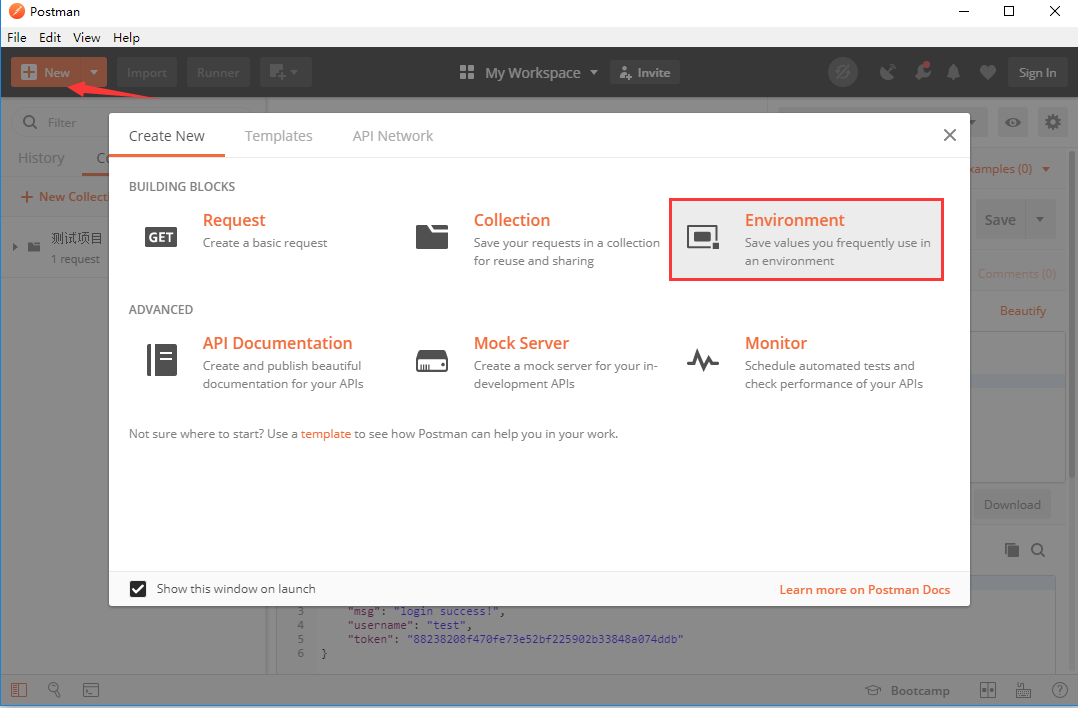Click the "username": "test" response line
The image size is (1078, 708).
[410, 625]
